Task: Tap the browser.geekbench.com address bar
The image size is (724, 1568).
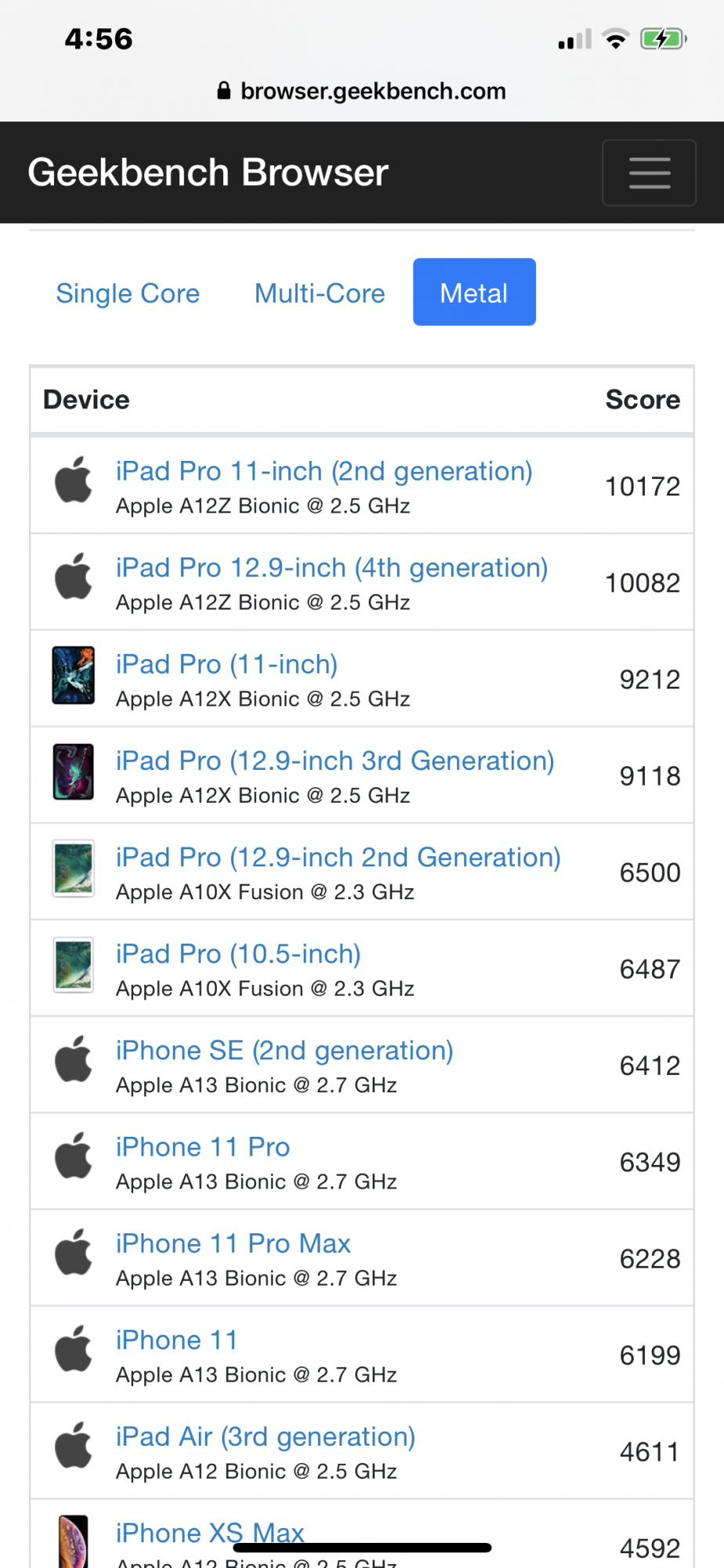Action: (x=362, y=91)
